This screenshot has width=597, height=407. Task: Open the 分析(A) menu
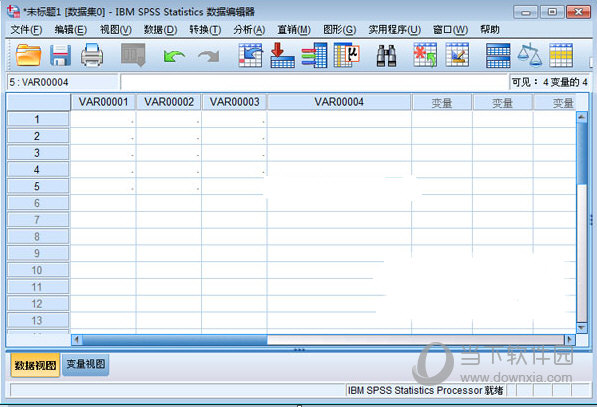point(249,29)
